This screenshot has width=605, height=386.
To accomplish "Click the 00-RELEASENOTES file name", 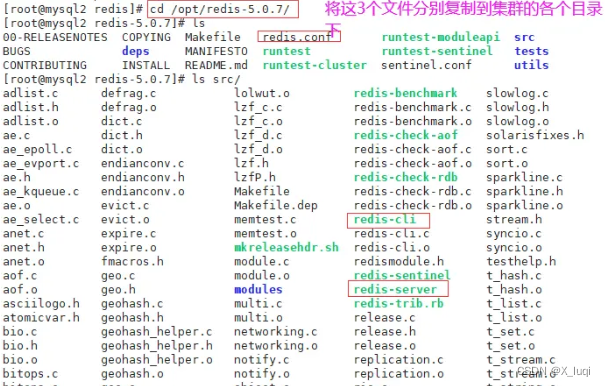I will [x=55, y=37].
